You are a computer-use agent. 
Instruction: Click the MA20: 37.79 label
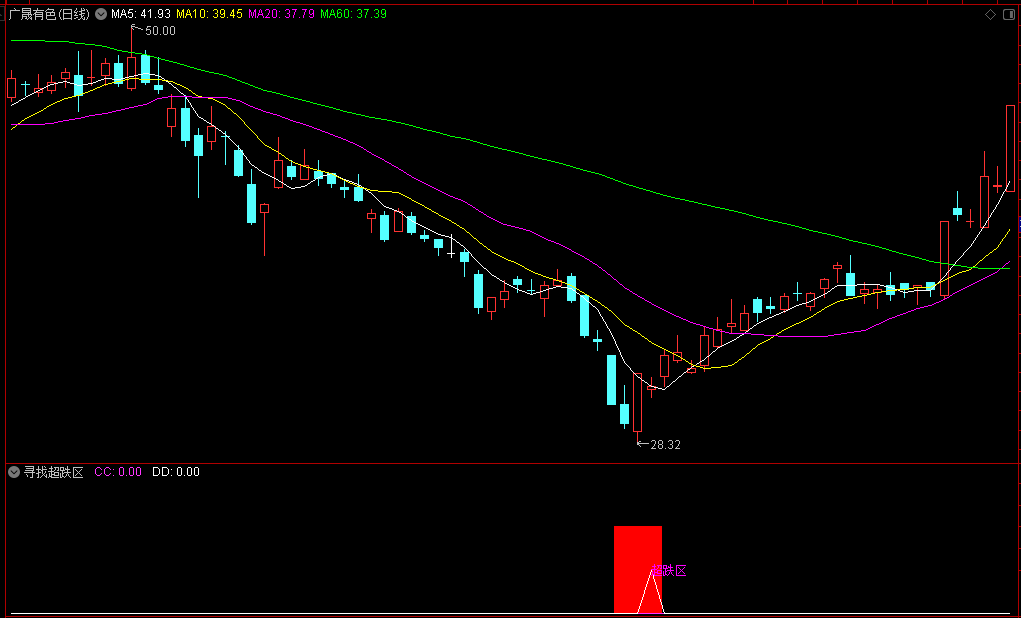coord(282,14)
